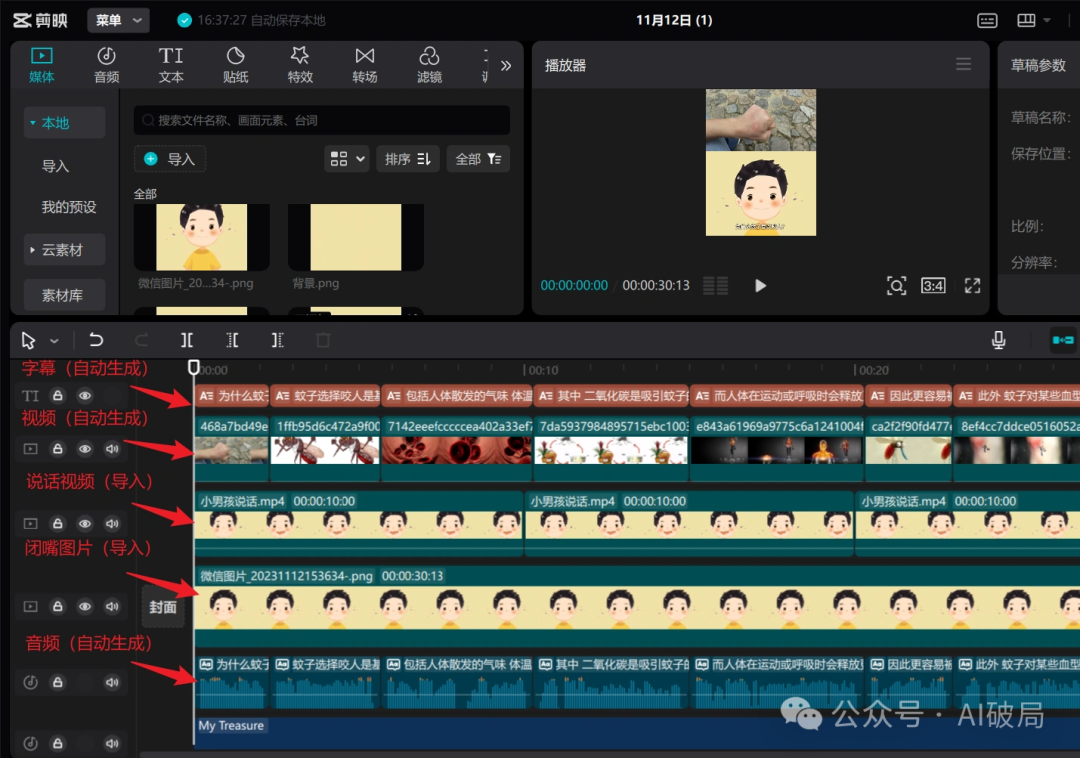Open the grid view mode dropdown
This screenshot has width=1080, height=758.
(347, 159)
